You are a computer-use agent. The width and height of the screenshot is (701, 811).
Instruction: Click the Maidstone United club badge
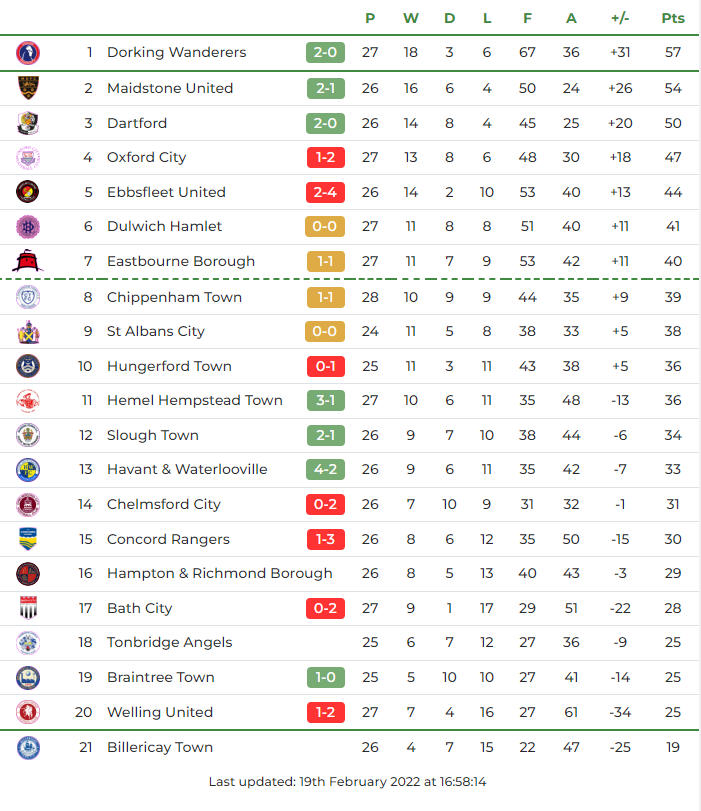(28, 88)
